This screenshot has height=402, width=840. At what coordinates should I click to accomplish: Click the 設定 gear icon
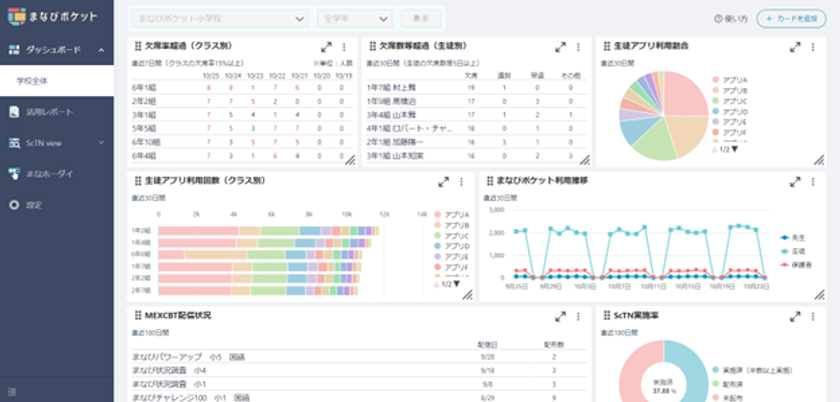pos(14,205)
